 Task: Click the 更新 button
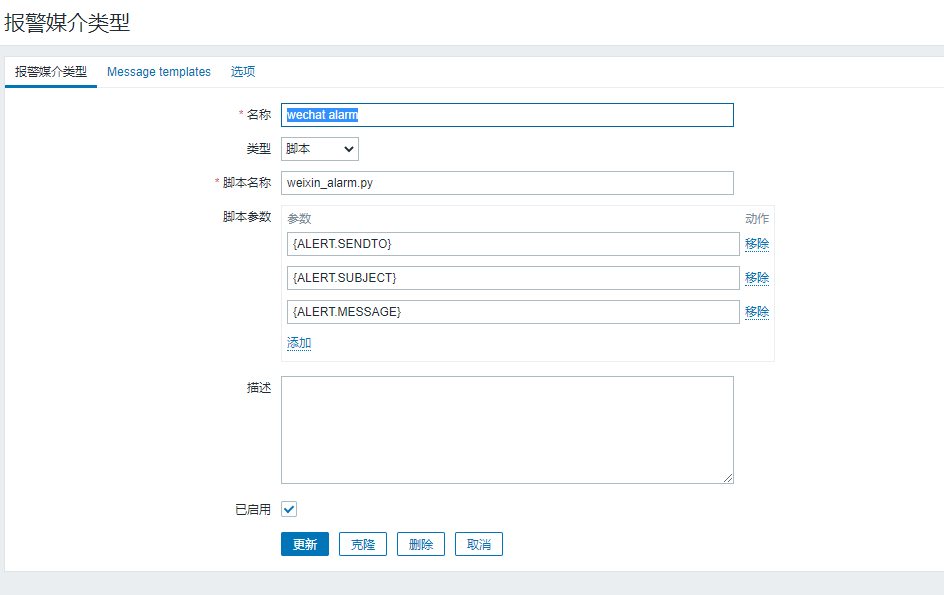point(305,544)
